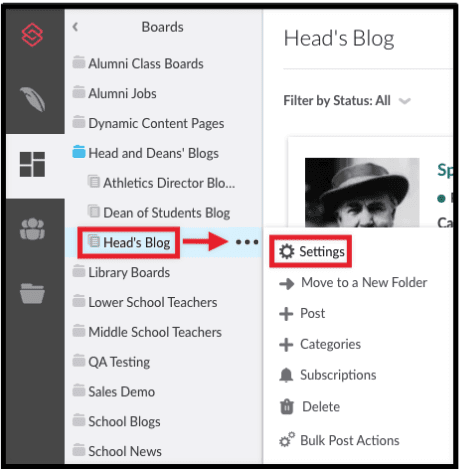Select Move to a New Folder option
Screen dimensions: 460x470
click(x=353, y=283)
